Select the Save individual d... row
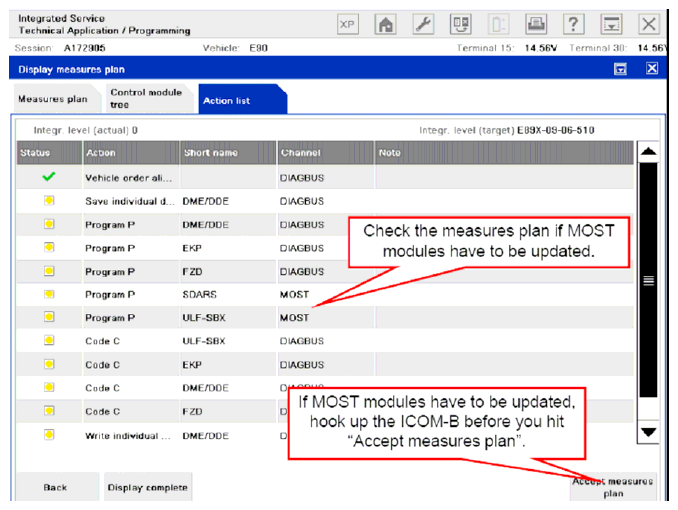This screenshot has height=510, width=678. click(x=325, y=201)
